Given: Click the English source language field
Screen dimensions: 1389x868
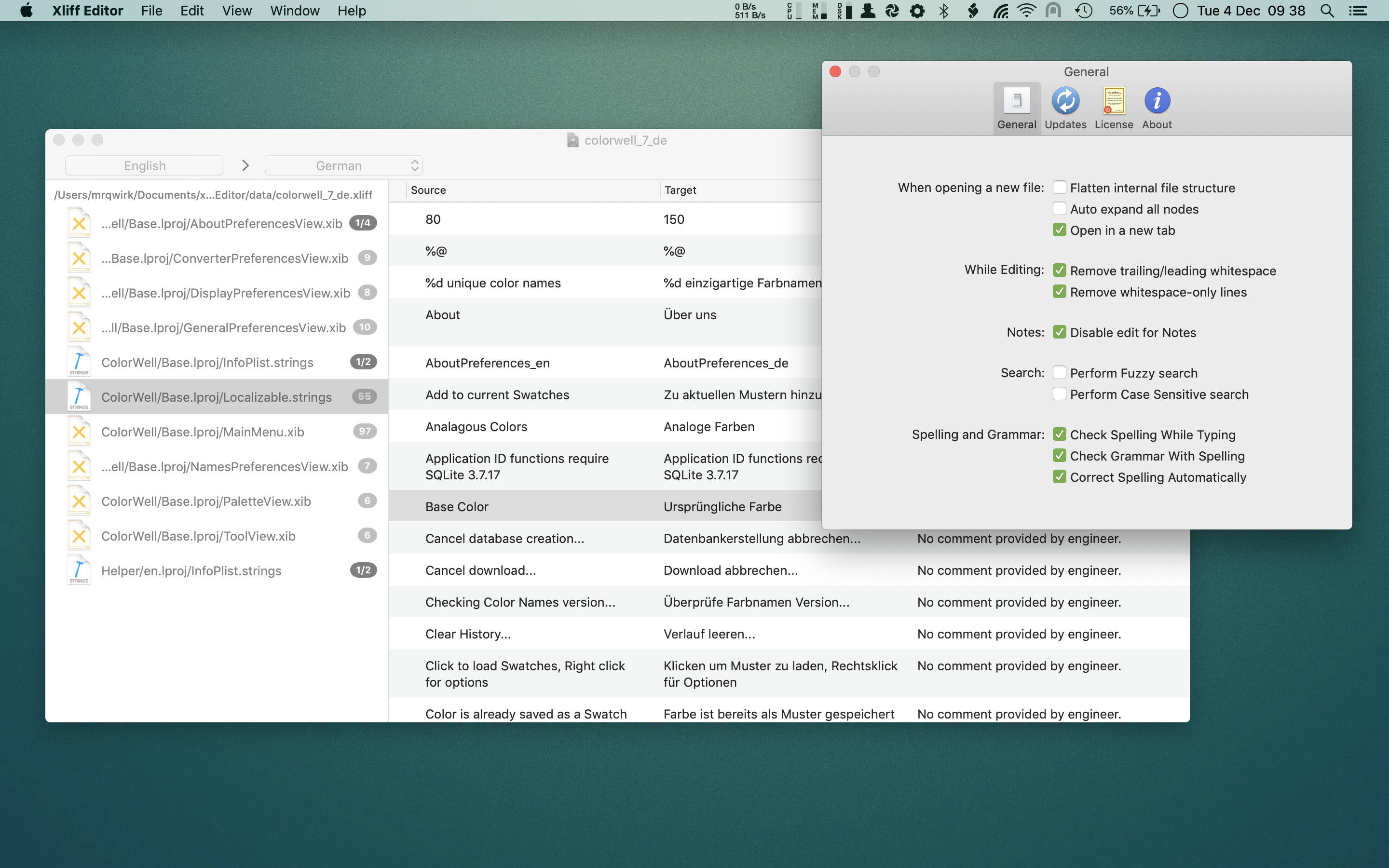Looking at the screenshot, I should pyautogui.click(x=144, y=165).
